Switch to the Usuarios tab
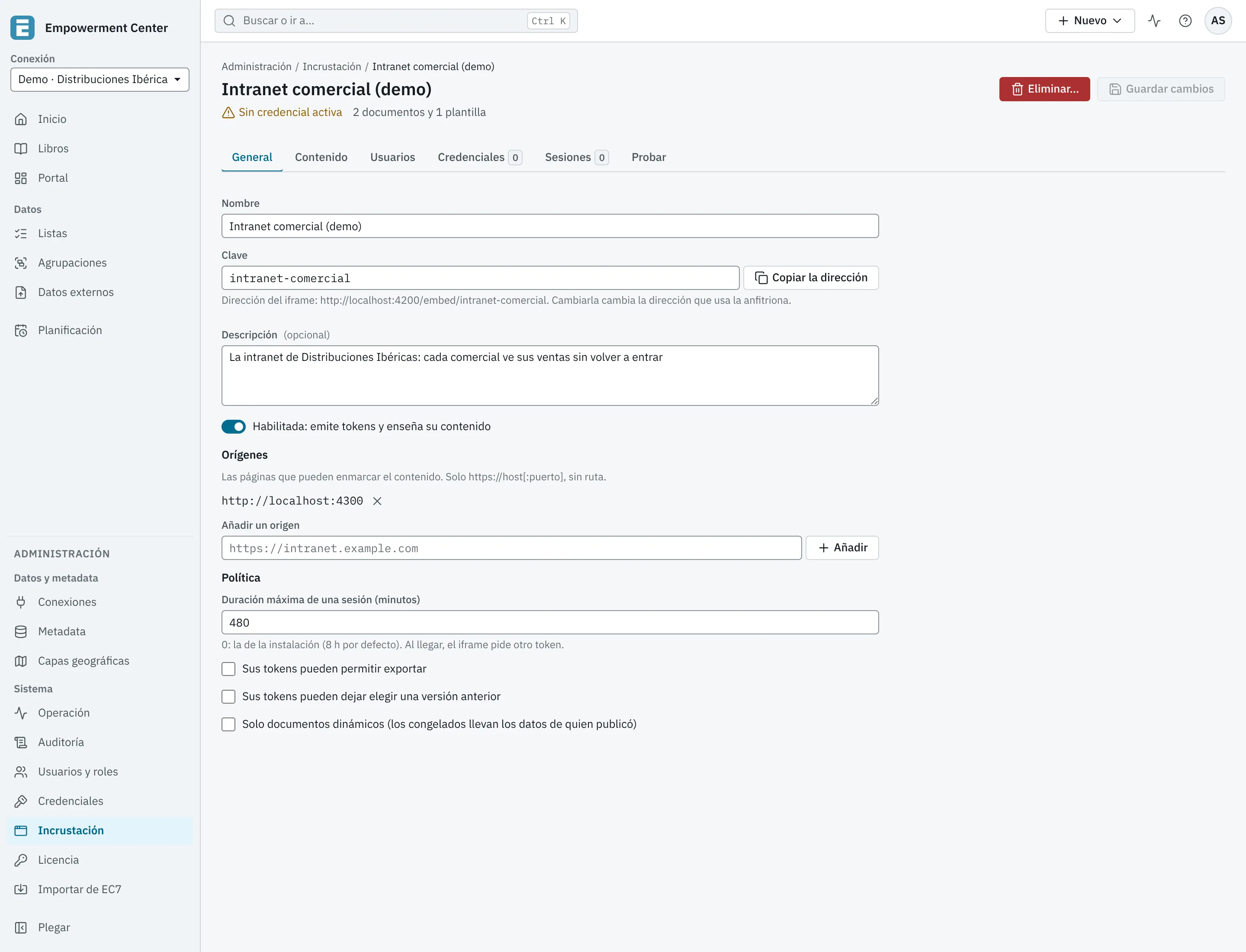This screenshot has height=952, width=1246. [x=393, y=158]
